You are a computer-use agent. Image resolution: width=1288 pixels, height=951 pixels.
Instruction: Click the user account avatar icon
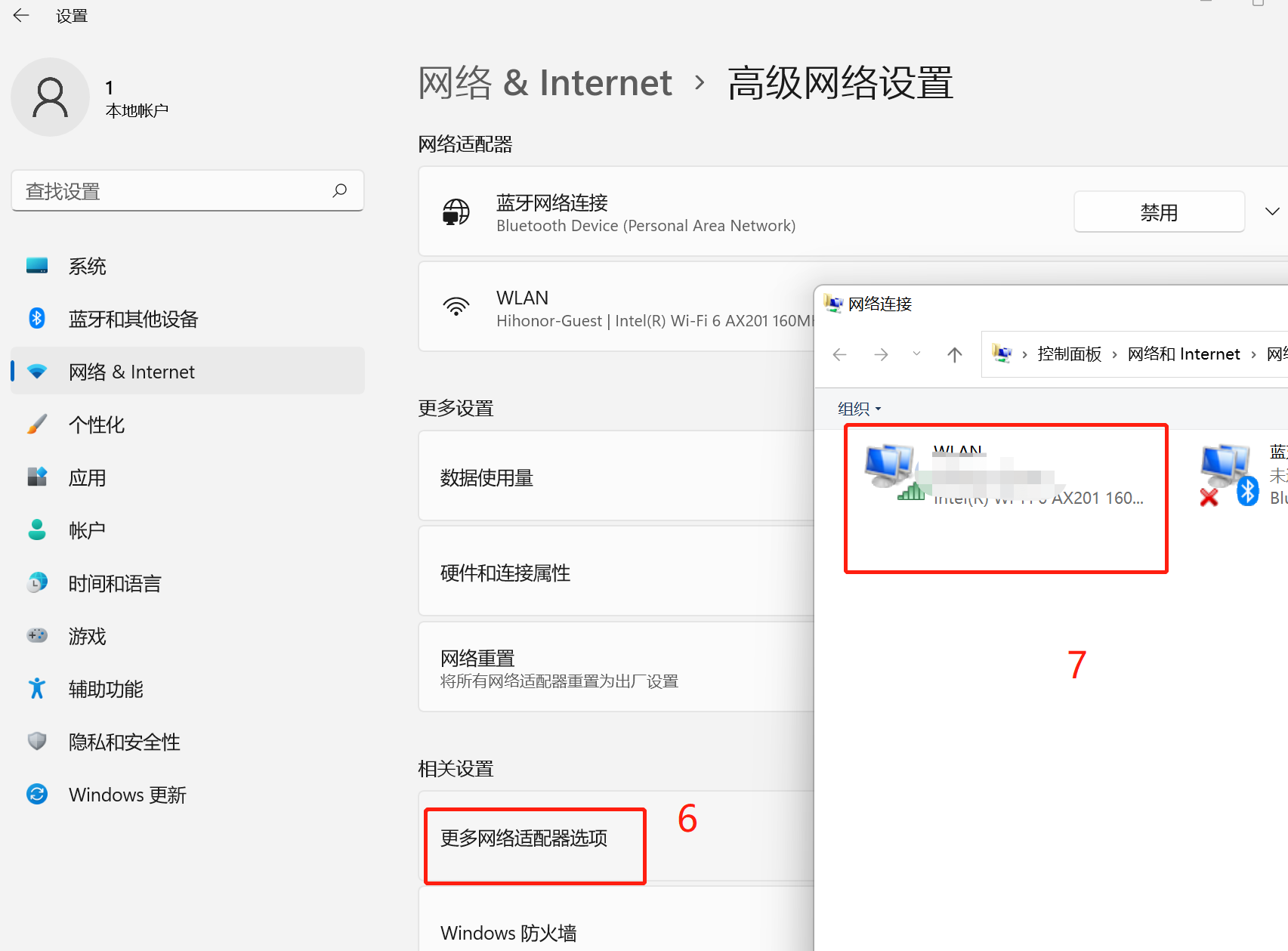pyautogui.click(x=51, y=97)
